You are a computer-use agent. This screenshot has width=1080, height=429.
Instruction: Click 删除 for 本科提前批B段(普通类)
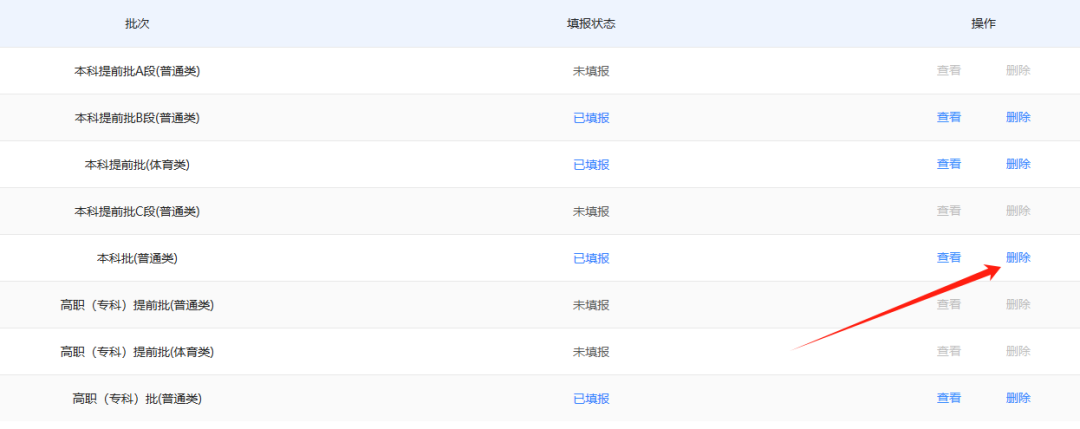pyautogui.click(x=1018, y=117)
